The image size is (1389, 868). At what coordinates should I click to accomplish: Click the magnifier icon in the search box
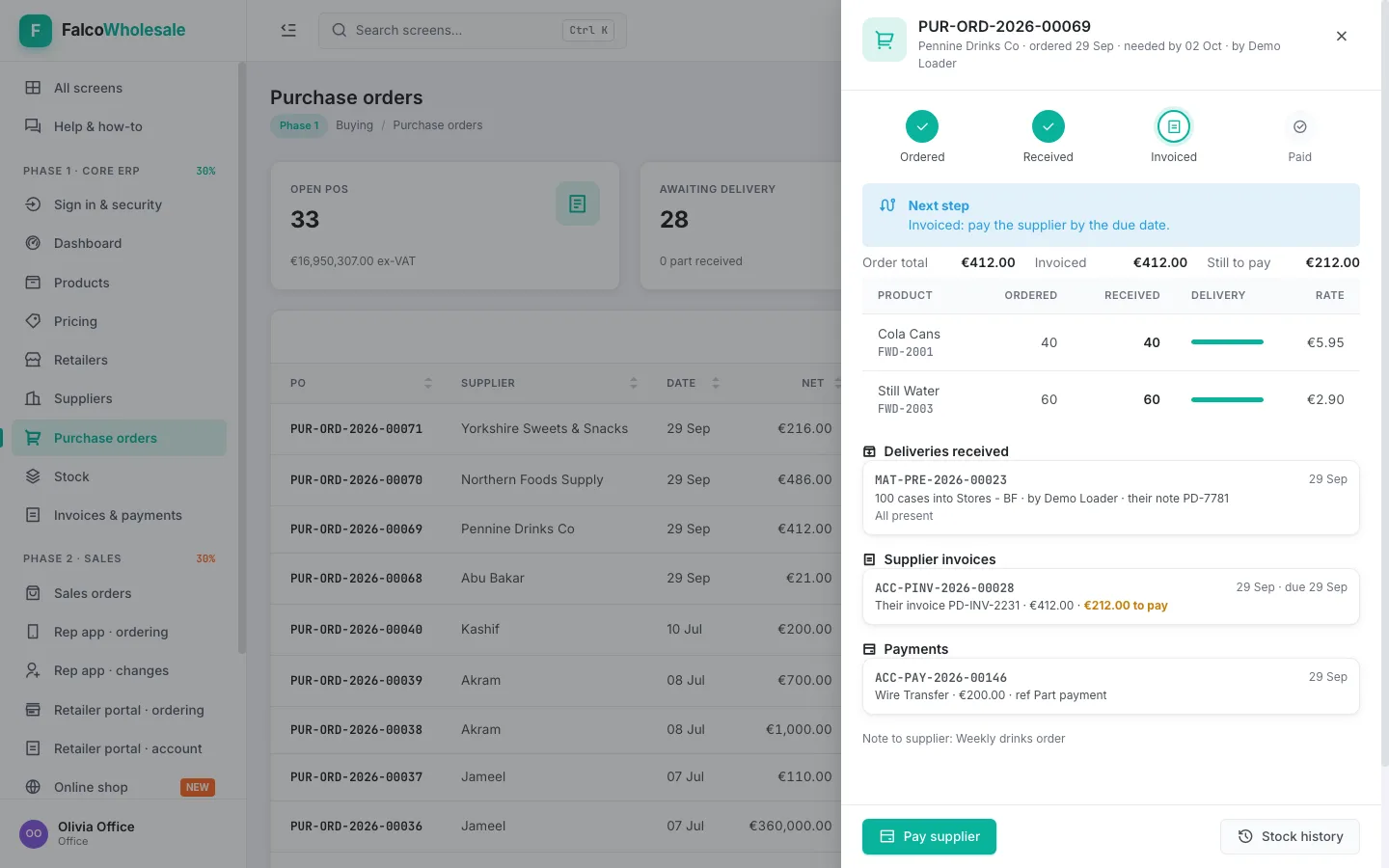click(x=340, y=30)
